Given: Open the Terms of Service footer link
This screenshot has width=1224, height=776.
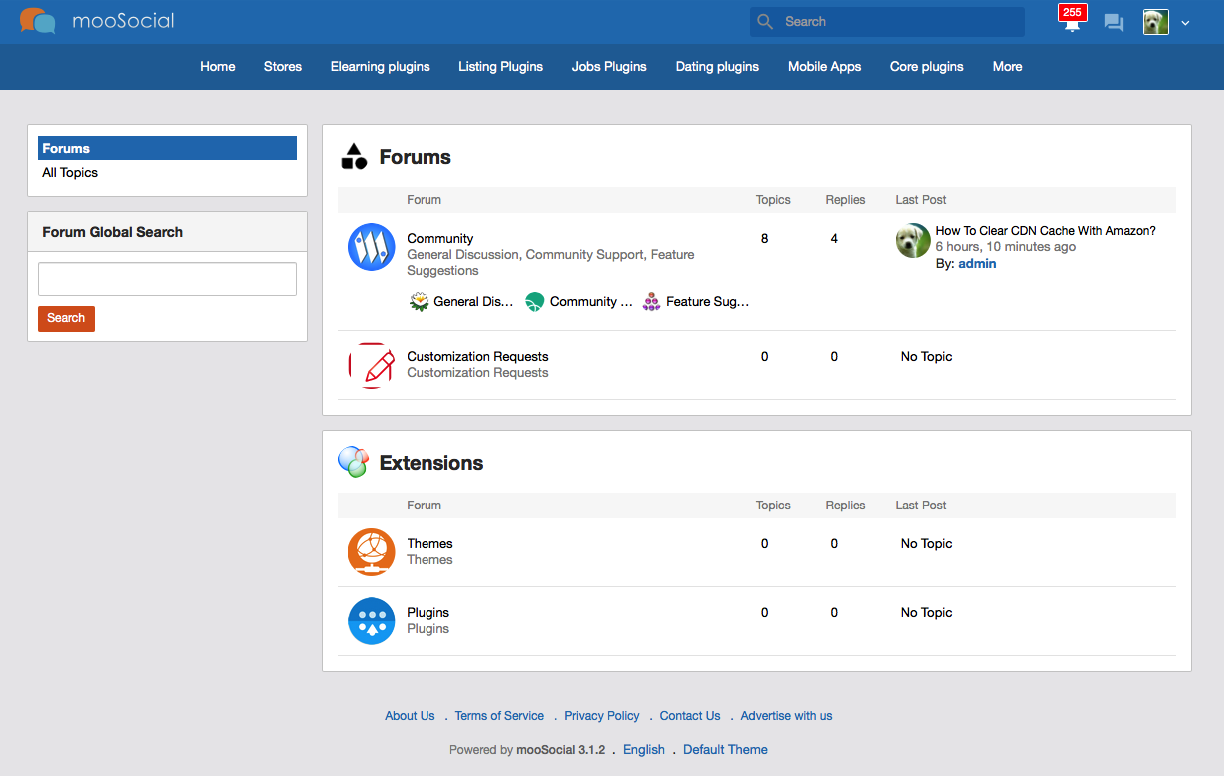Looking at the screenshot, I should (499, 716).
